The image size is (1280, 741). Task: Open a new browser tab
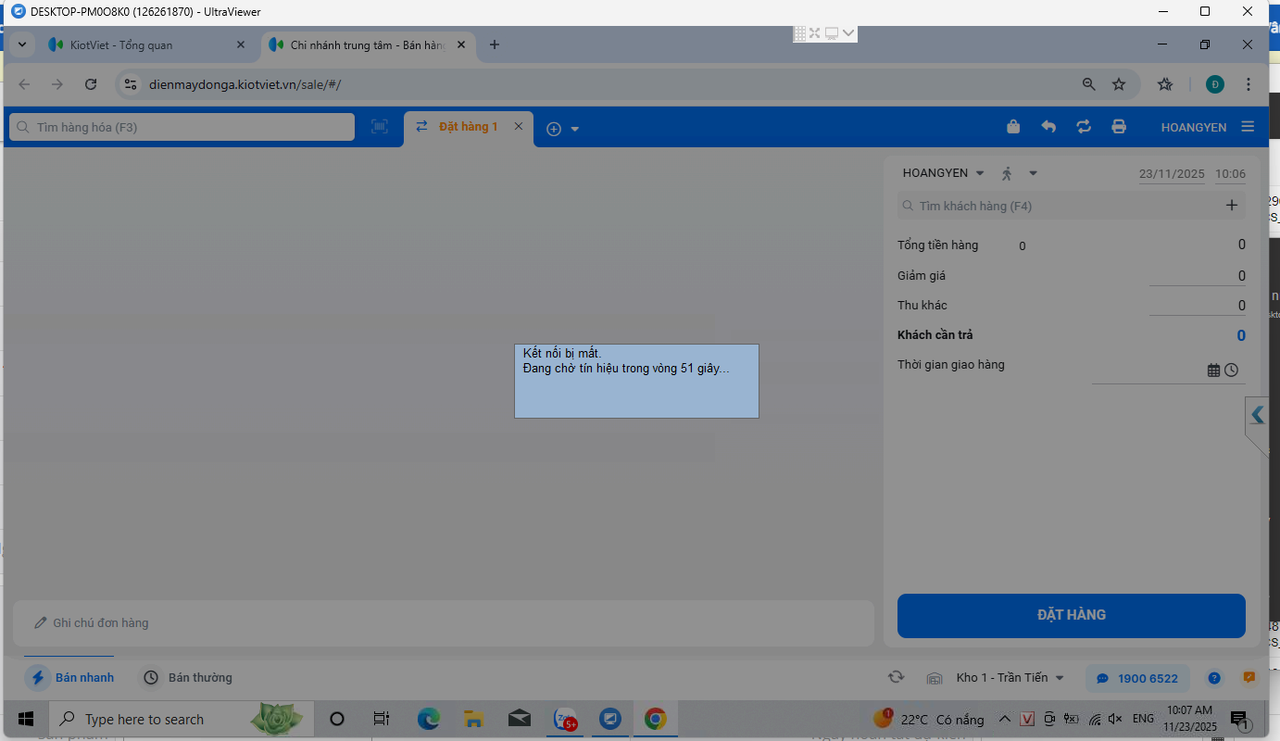494,45
